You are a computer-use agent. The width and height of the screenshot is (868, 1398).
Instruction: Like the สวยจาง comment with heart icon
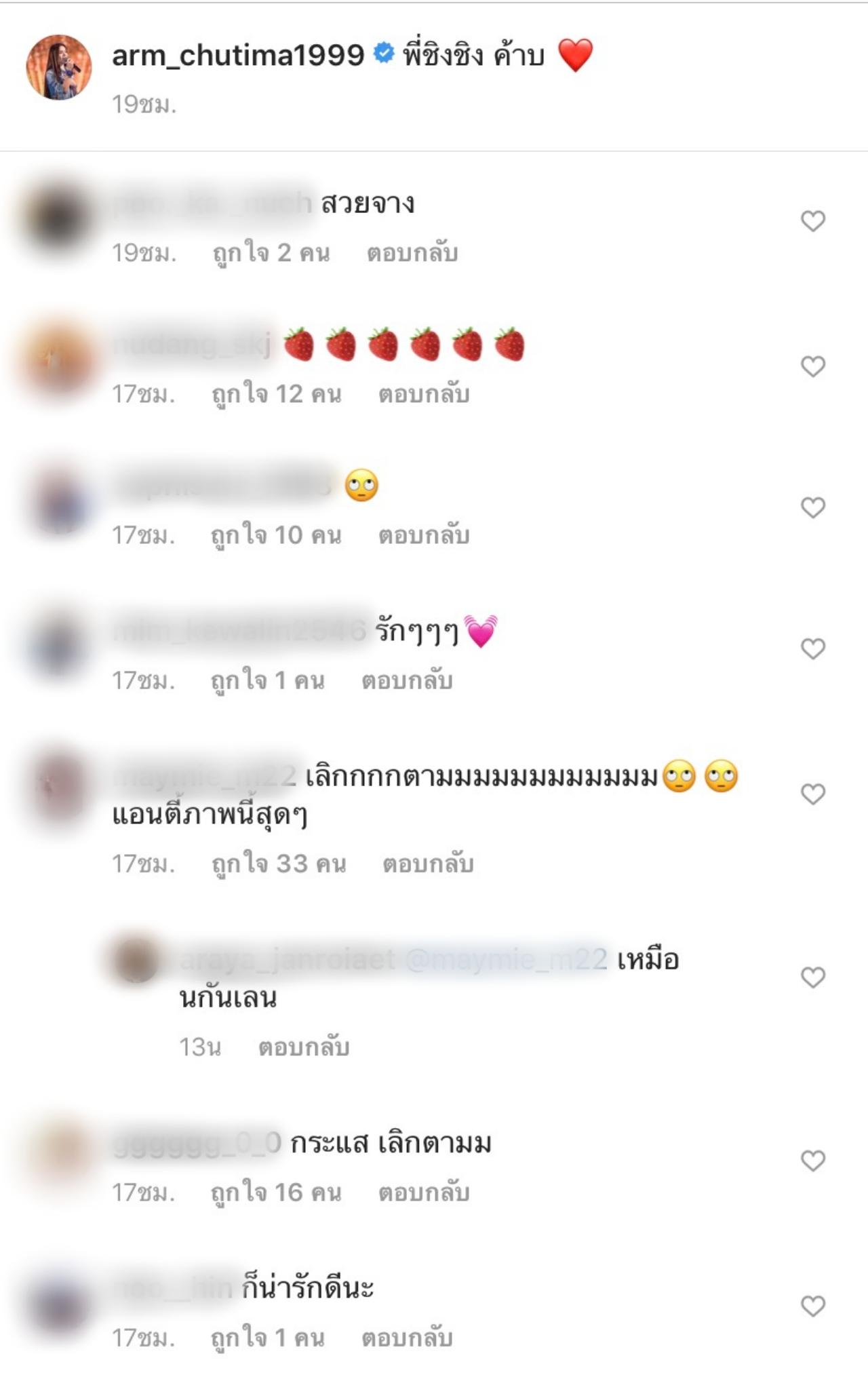812,221
